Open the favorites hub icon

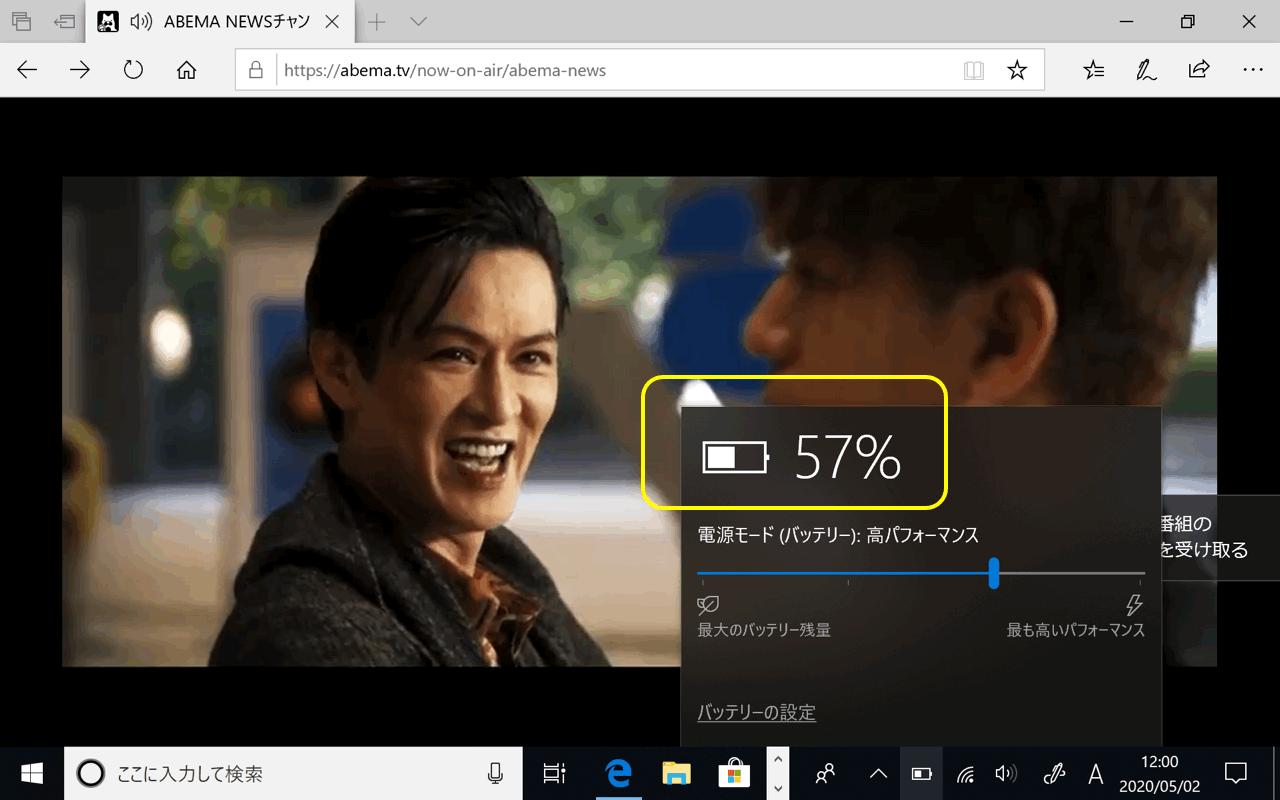[x=1094, y=70]
